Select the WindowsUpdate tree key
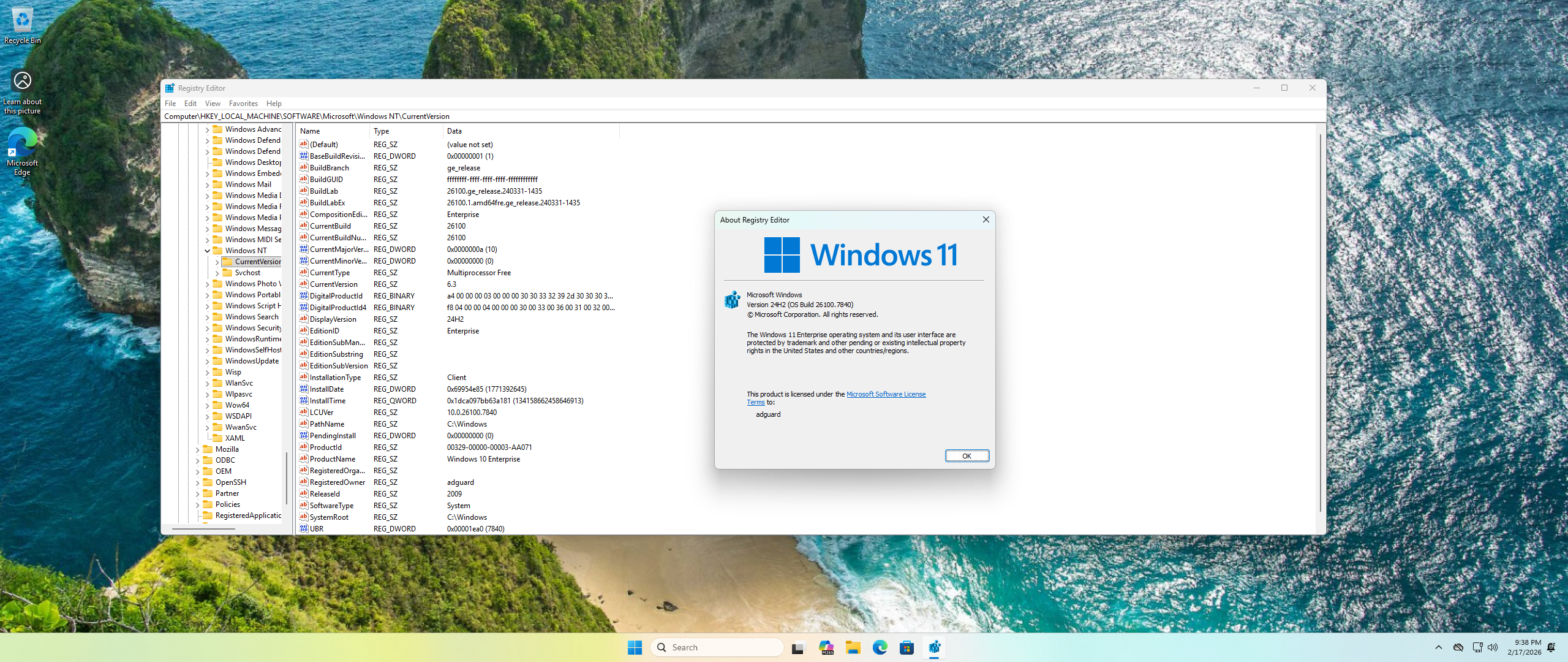Image resolution: width=1568 pixels, height=662 pixels. pyautogui.click(x=252, y=361)
